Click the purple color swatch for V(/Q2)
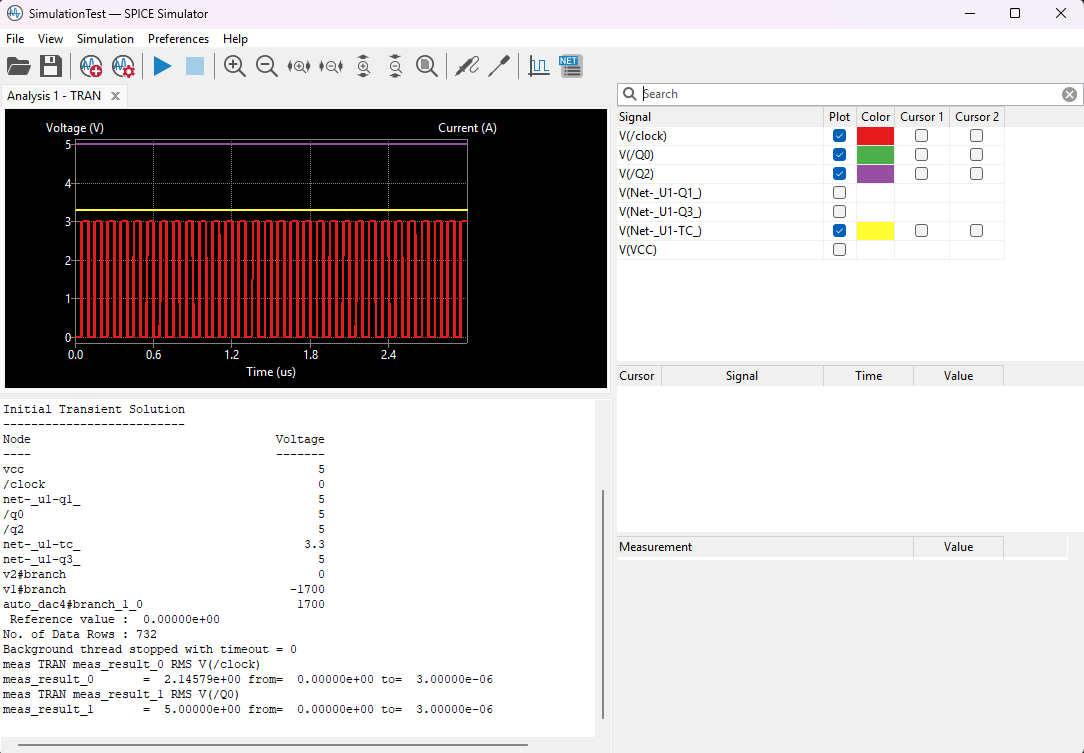Screen dimensions: 1084x753 click(875, 174)
